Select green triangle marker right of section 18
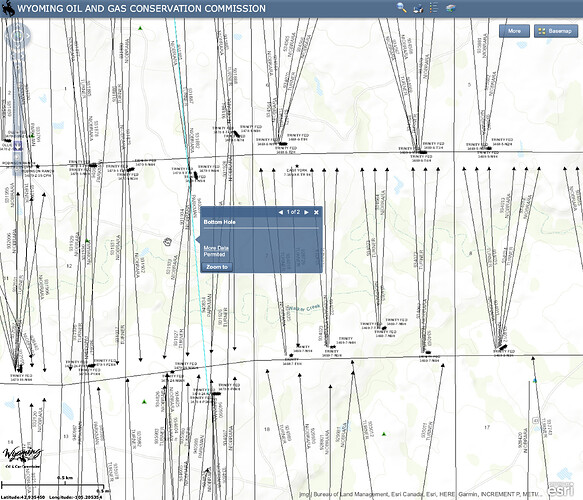Screen dimensions: 583x500 tap(384, 434)
